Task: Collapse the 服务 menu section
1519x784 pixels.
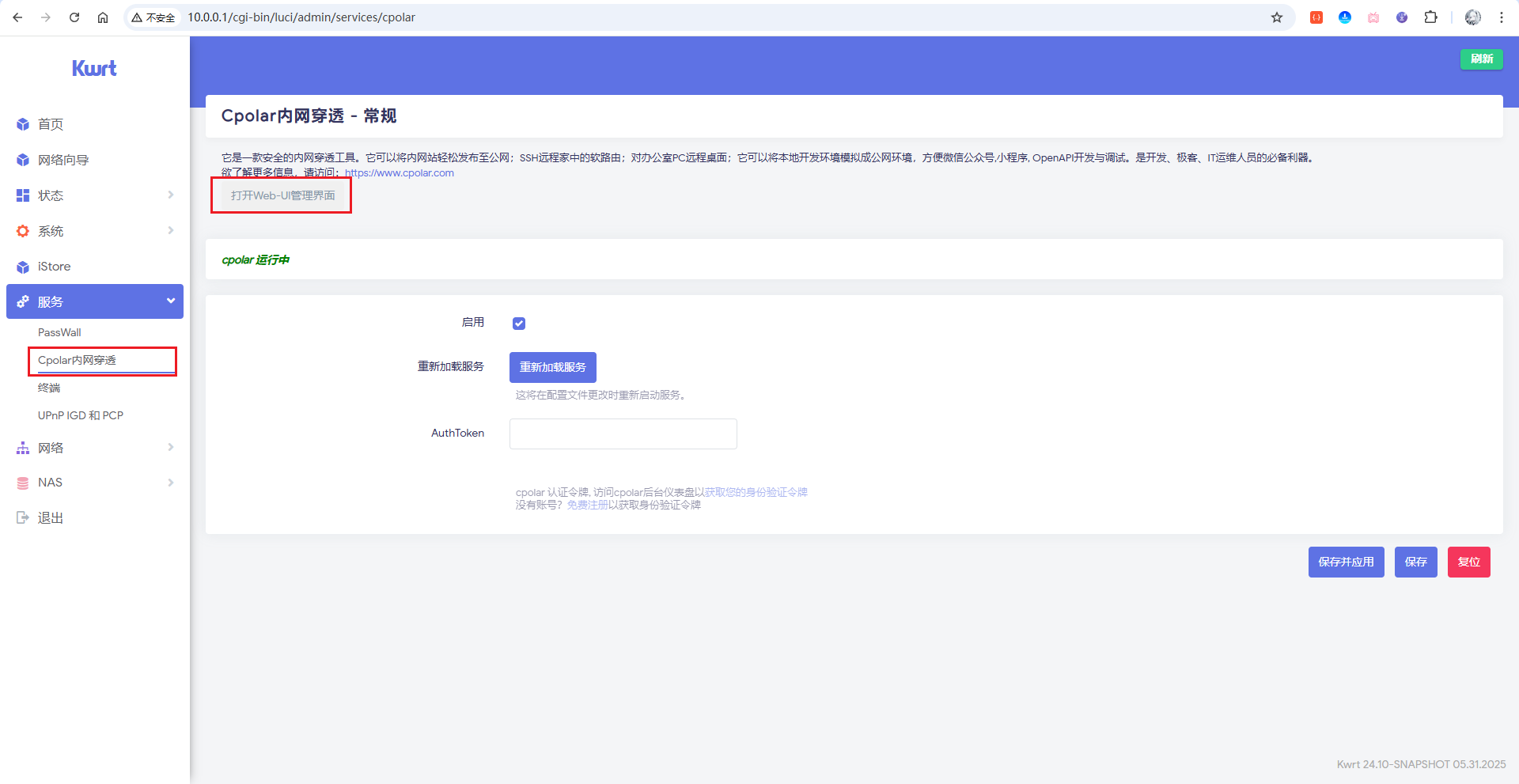Action: 170,301
